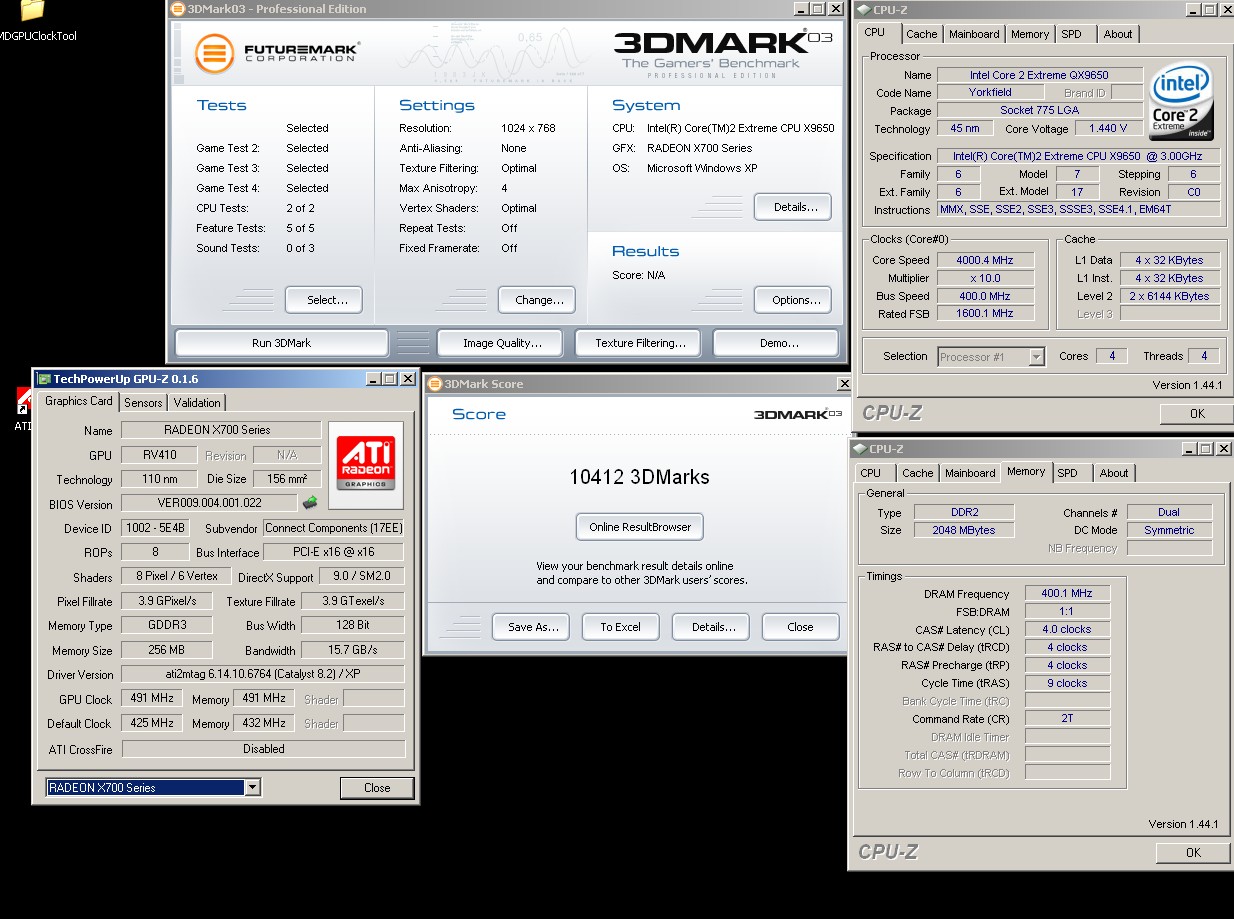Switch to CPU tab in lower CPU-Z window
The image size is (1234, 919).
point(871,473)
